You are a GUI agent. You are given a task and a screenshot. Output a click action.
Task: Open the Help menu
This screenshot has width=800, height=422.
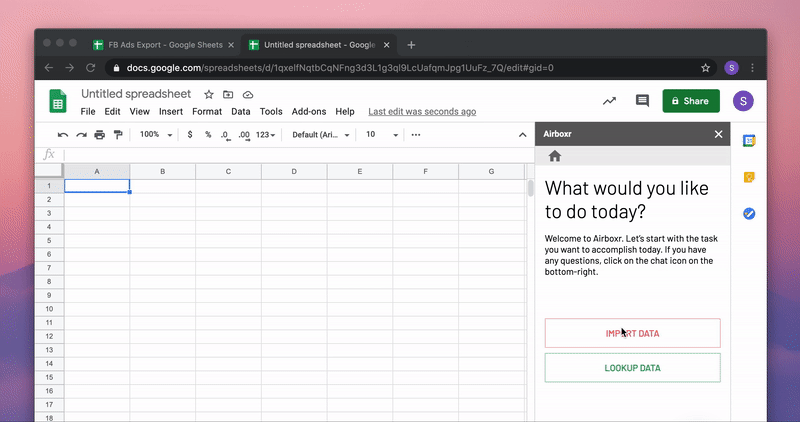tap(345, 112)
